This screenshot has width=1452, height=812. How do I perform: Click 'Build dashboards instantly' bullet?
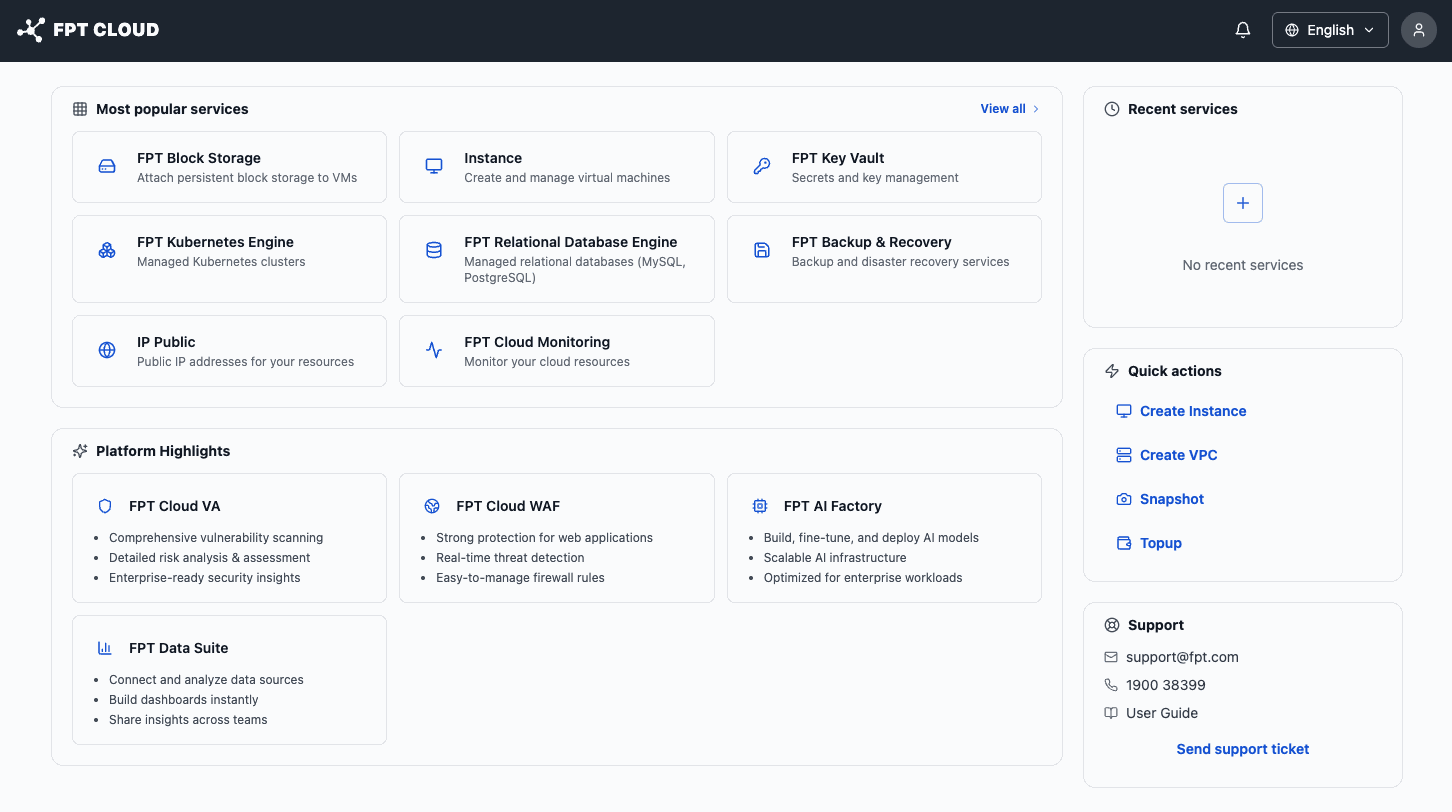click(184, 700)
